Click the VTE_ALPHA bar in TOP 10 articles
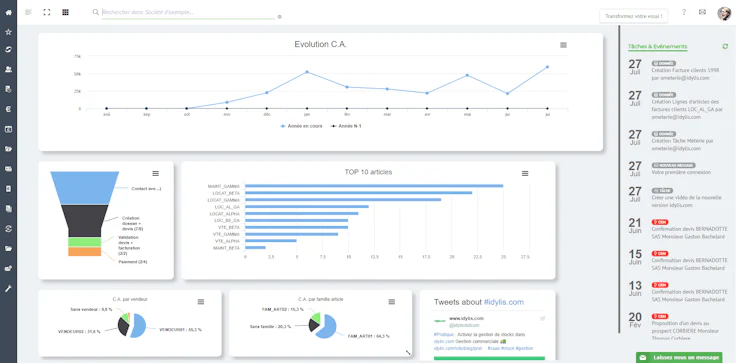736x363 pixels. coord(271,240)
